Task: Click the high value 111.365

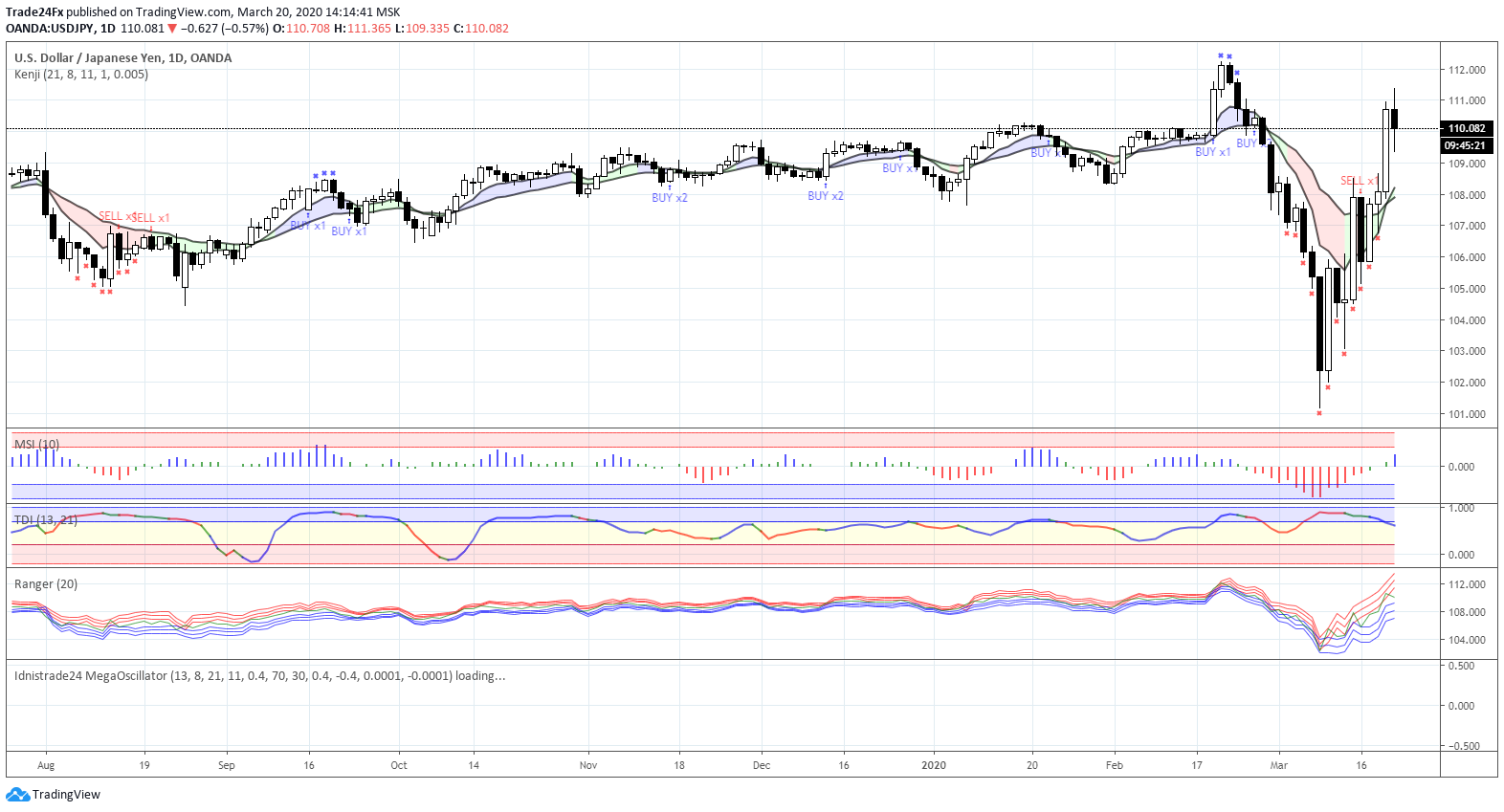Action: (x=369, y=29)
